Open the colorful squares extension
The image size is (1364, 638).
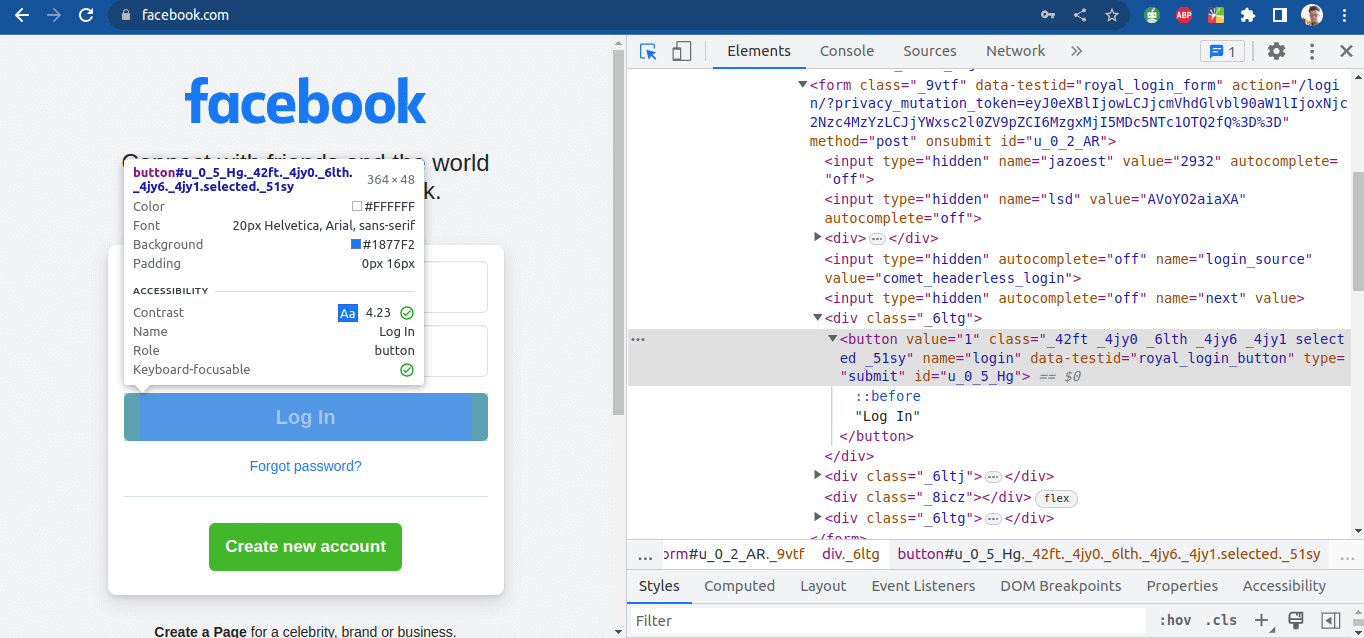click(x=1216, y=15)
